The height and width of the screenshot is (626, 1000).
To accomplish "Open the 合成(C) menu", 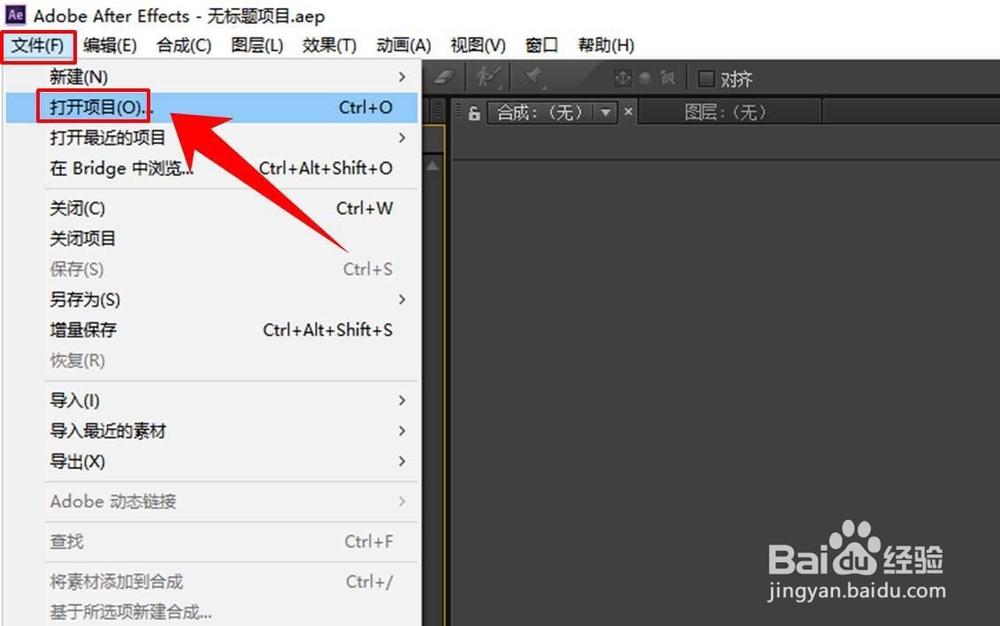I will pyautogui.click(x=184, y=45).
